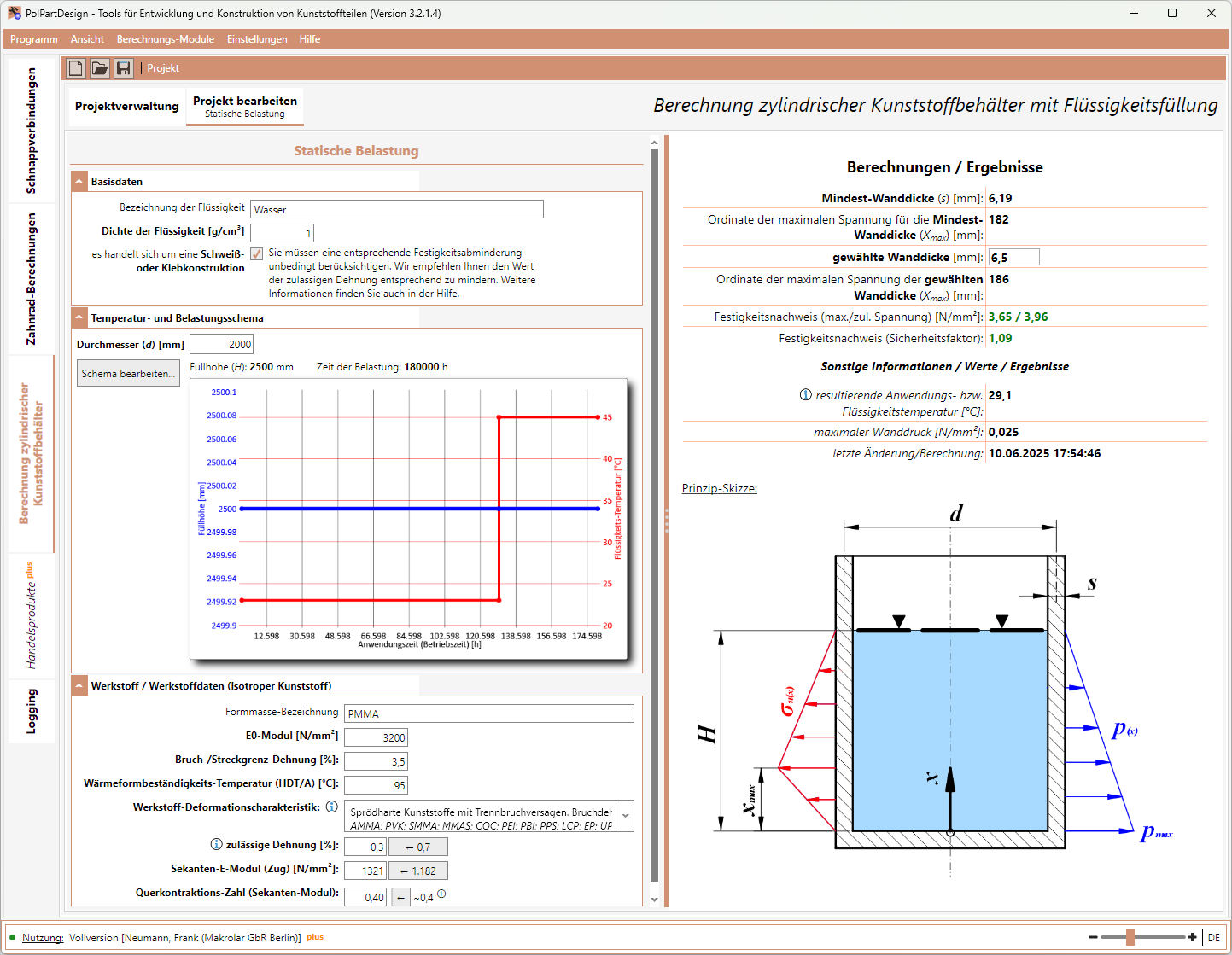Screen dimensions: 1232x955
Task: Click info icon after the ~0,4 Querkontraktion value
Action: (x=441, y=894)
